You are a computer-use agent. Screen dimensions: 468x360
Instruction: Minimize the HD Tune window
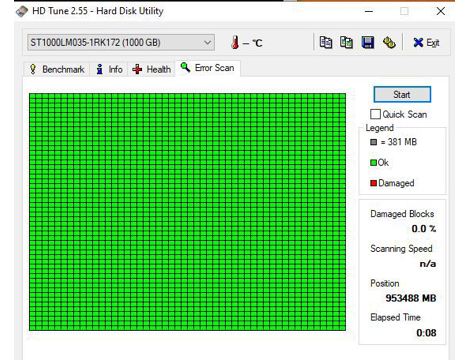tap(369, 11)
